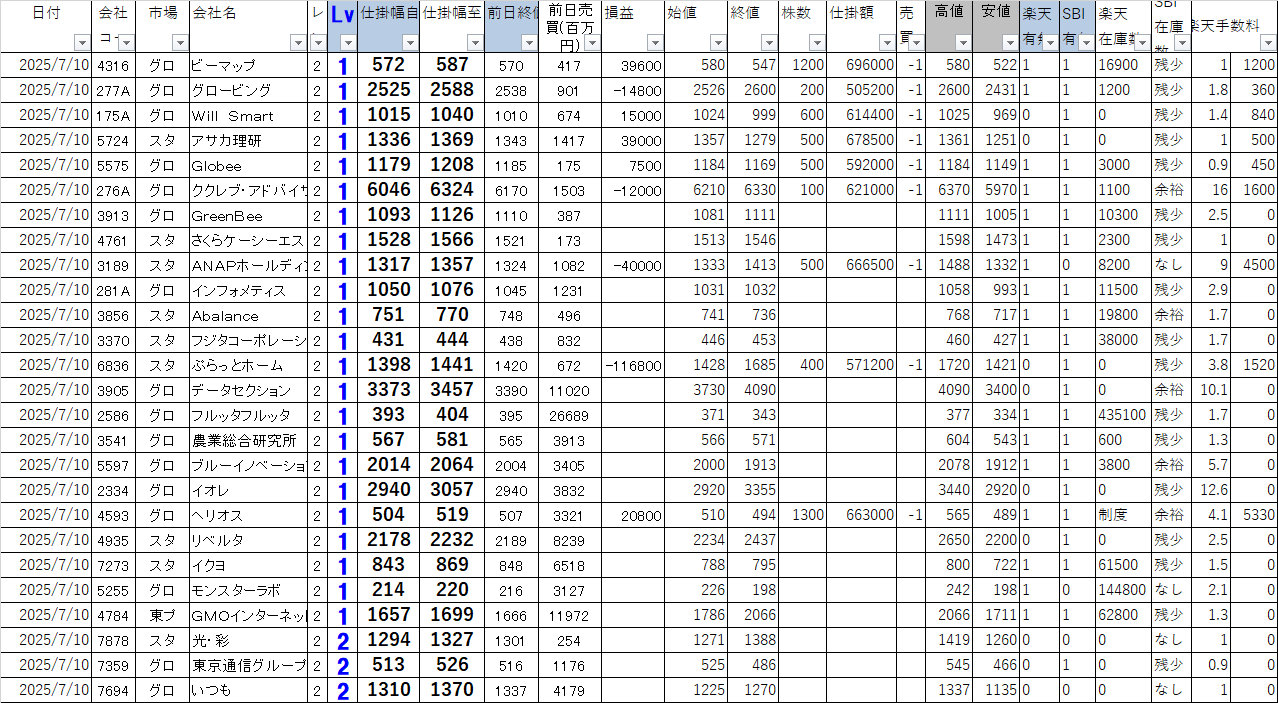Screen dimensions: 1278x703
Task: Open the 株数 column filter dropdown
Action: tap(817, 43)
